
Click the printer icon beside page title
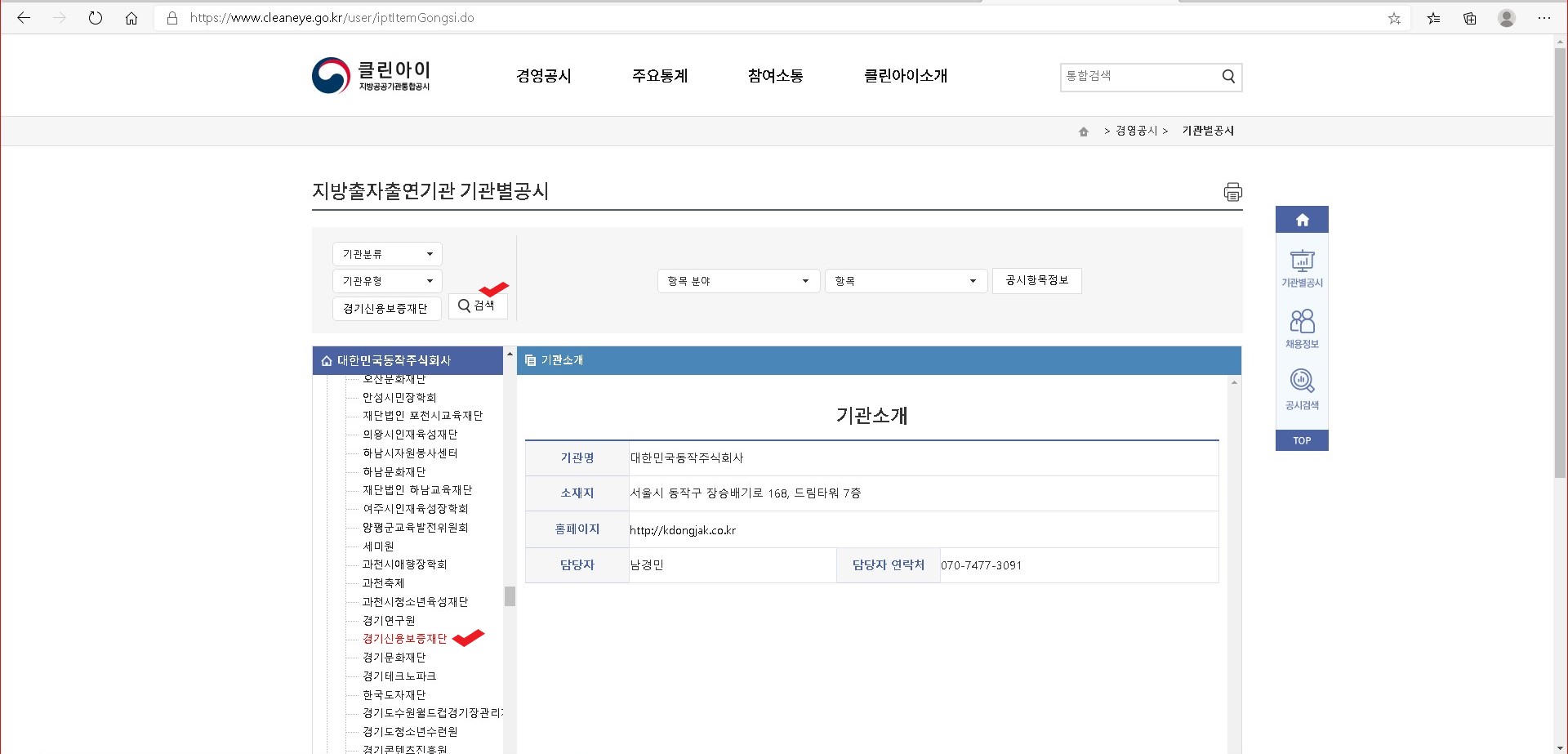pyautogui.click(x=1232, y=192)
